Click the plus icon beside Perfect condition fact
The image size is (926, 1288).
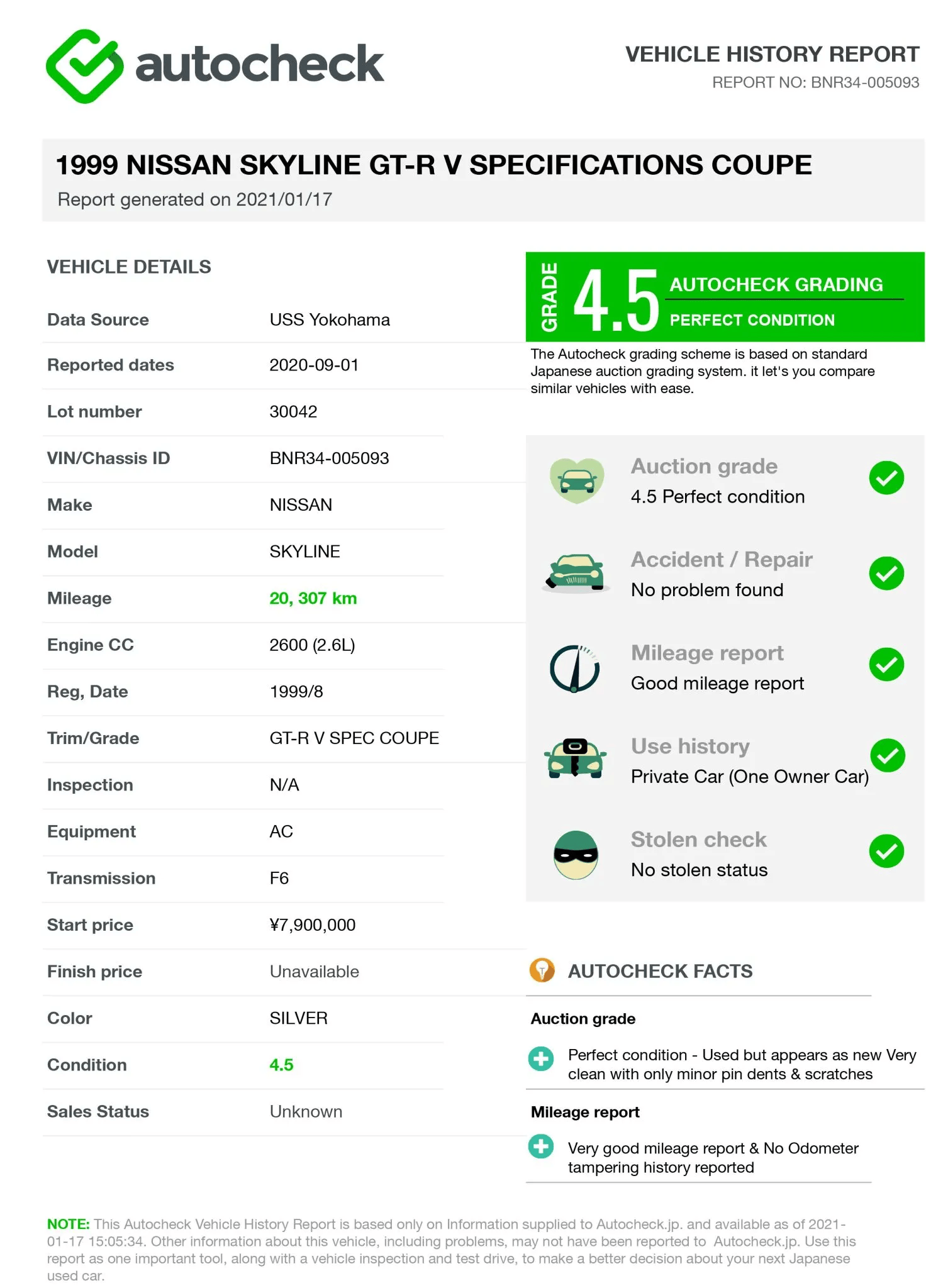click(x=541, y=1059)
